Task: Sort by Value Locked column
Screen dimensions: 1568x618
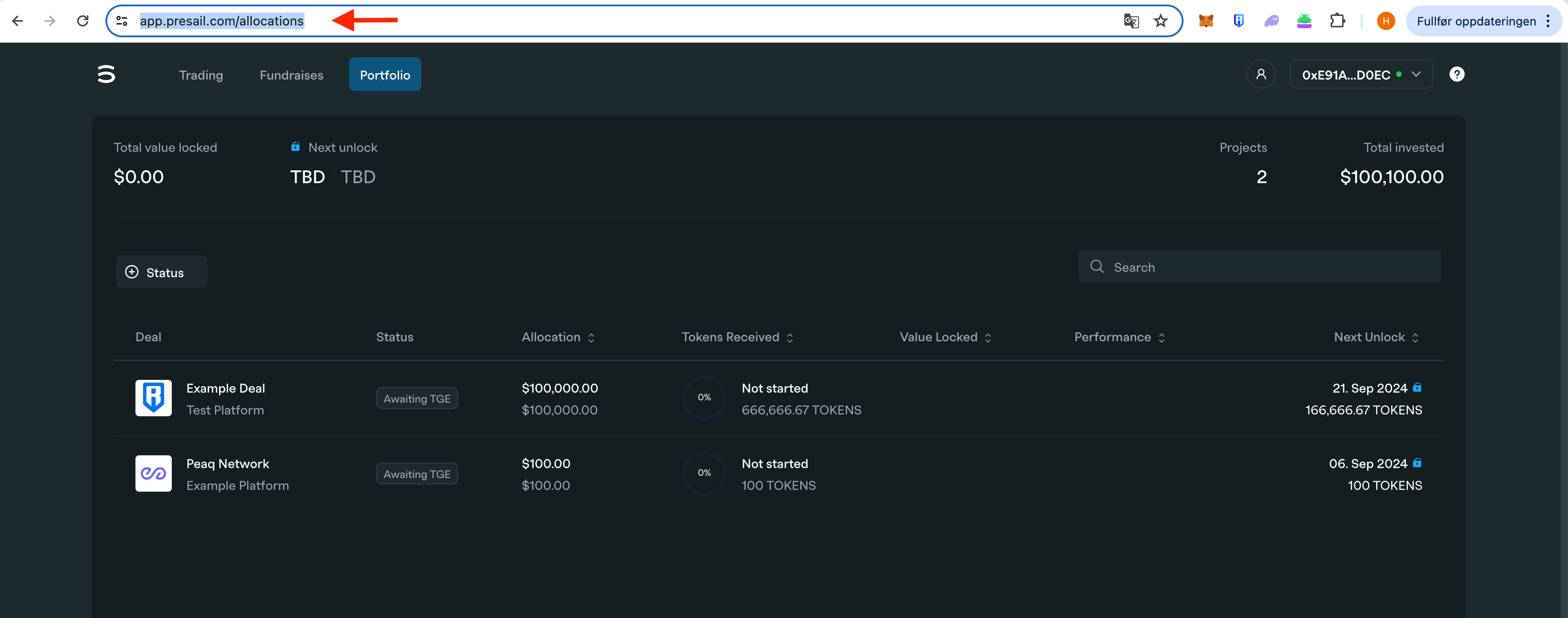Action: tap(945, 337)
